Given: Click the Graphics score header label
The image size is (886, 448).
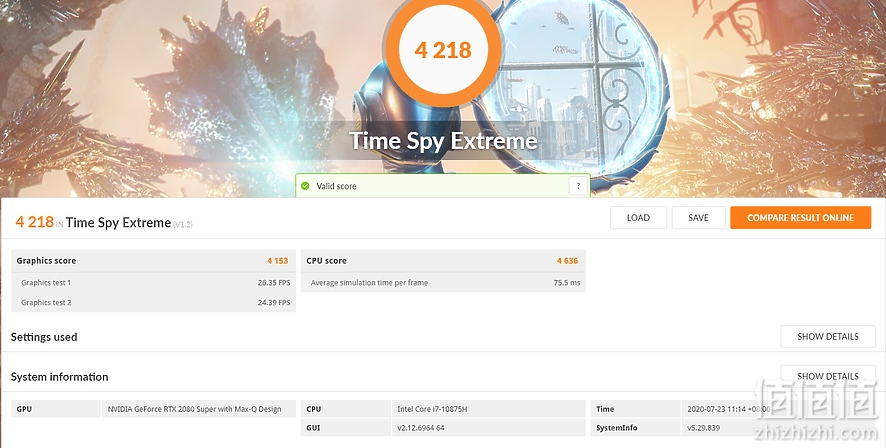Looking at the screenshot, I should tap(46, 261).
